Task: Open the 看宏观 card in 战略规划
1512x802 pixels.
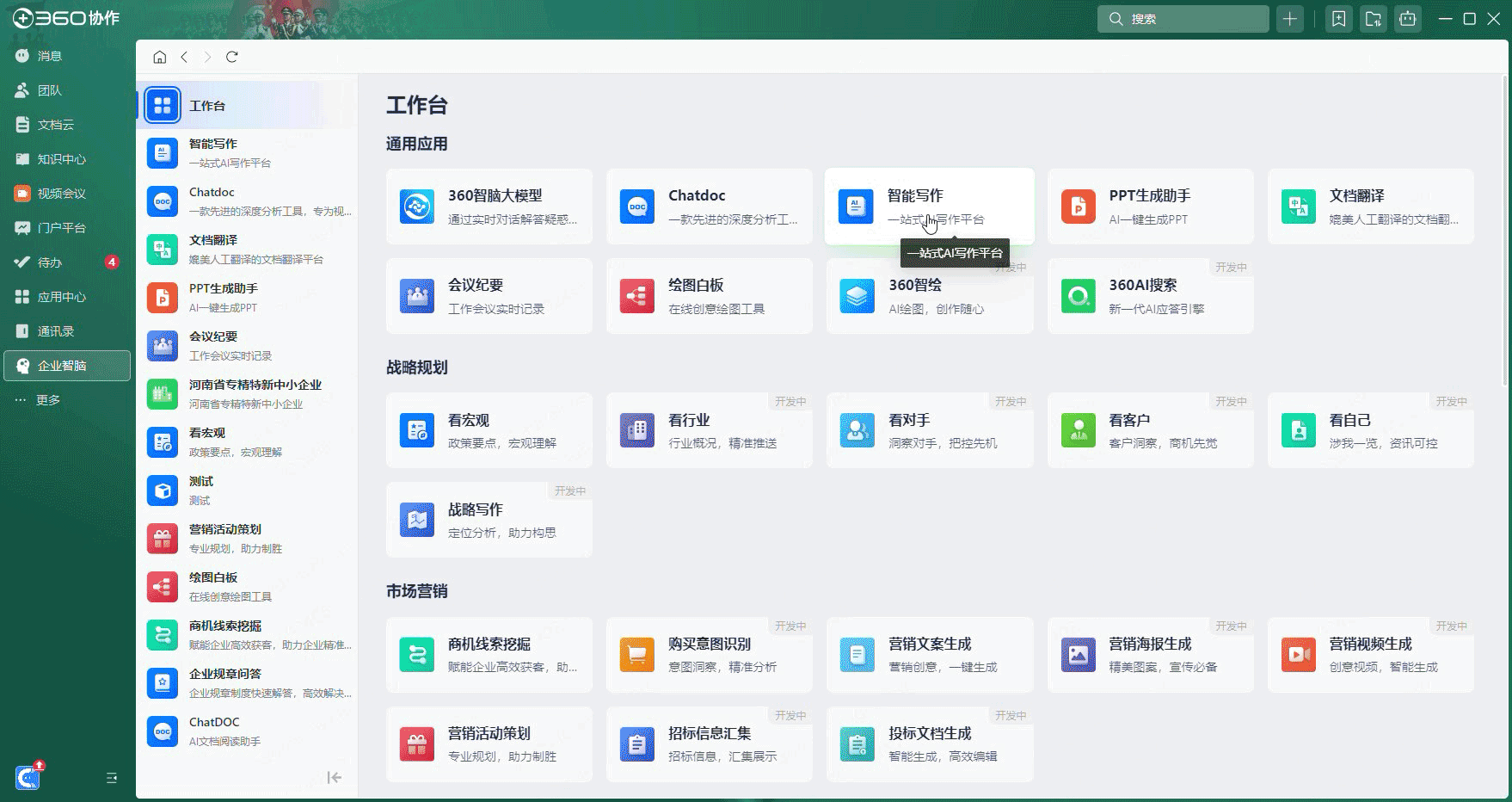Action: point(489,430)
